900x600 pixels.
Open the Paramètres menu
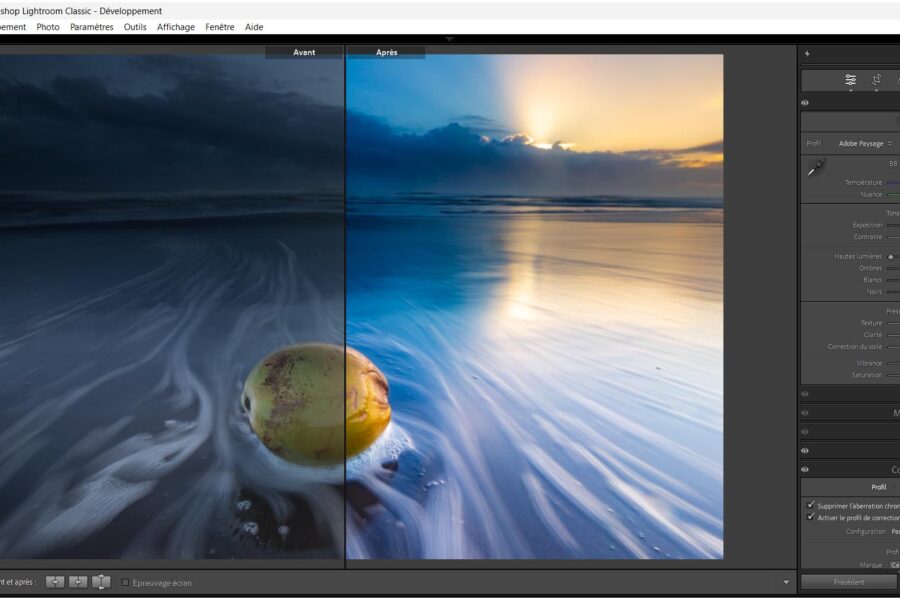tap(92, 27)
